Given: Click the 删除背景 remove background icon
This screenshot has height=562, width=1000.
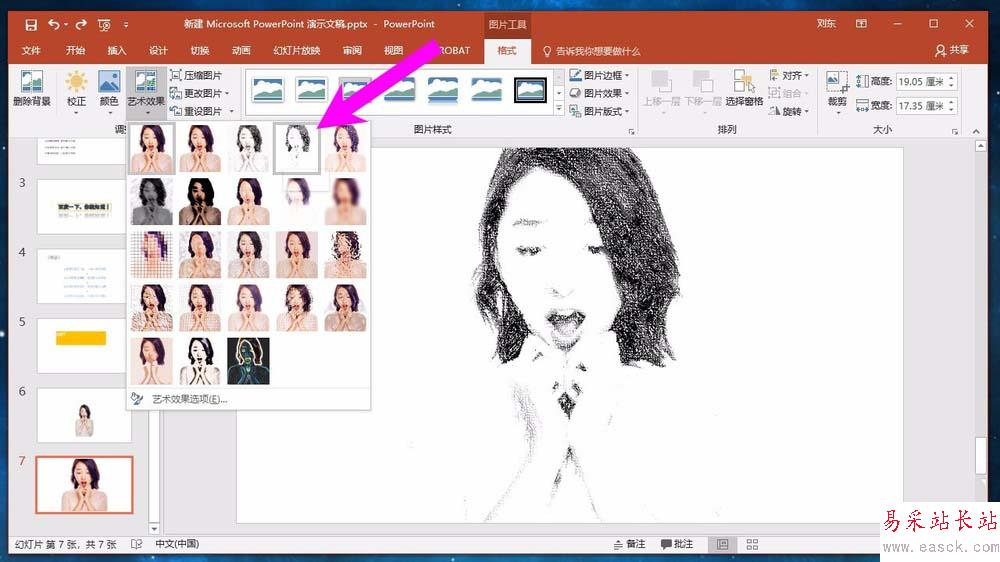Looking at the screenshot, I should (x=32, y=89).
